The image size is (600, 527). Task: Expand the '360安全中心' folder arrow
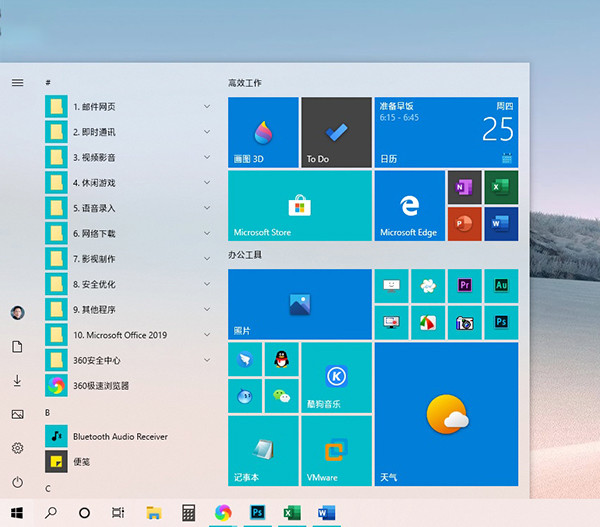[x=207, y=360]
